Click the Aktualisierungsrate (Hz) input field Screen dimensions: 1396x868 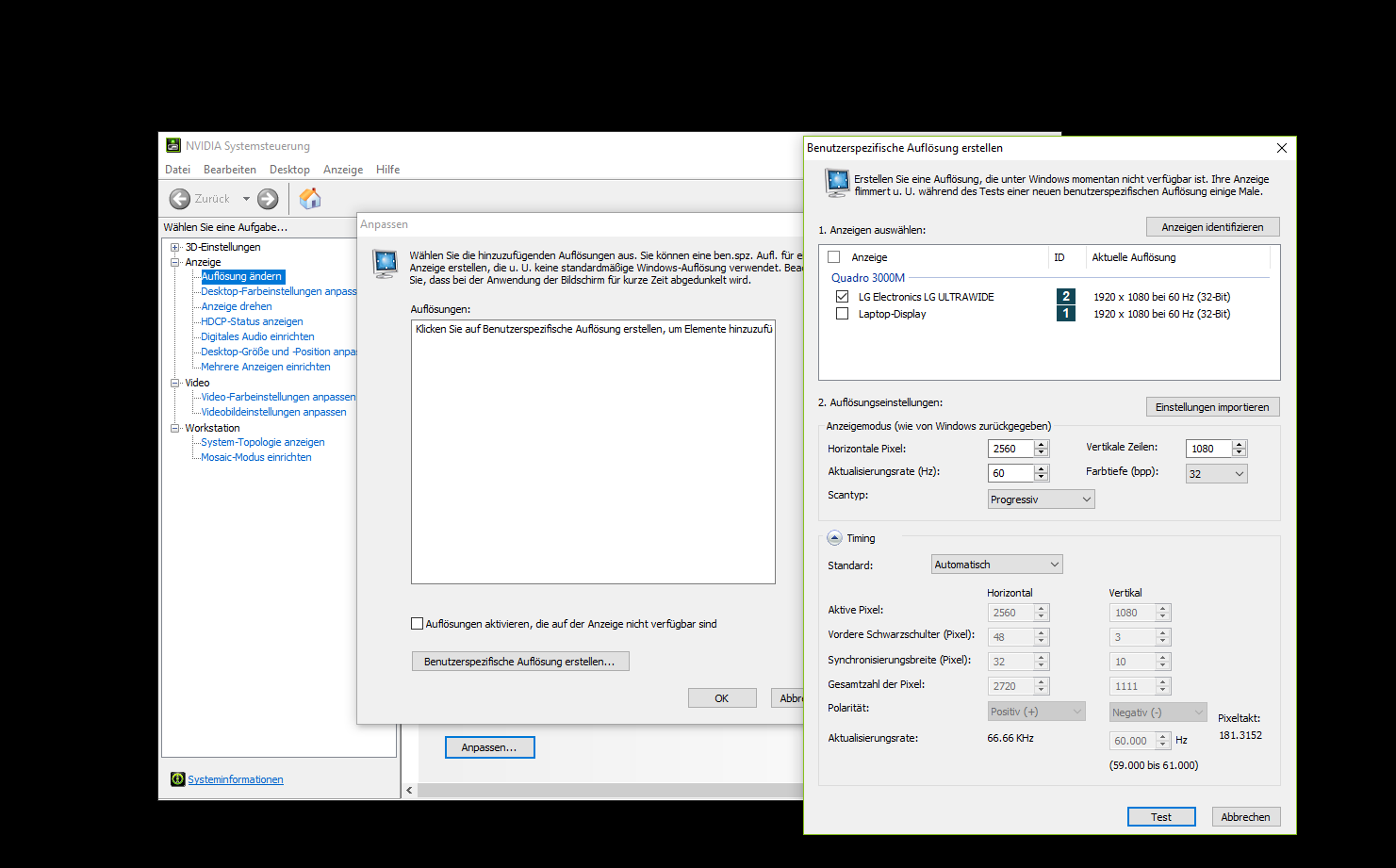1010,473
